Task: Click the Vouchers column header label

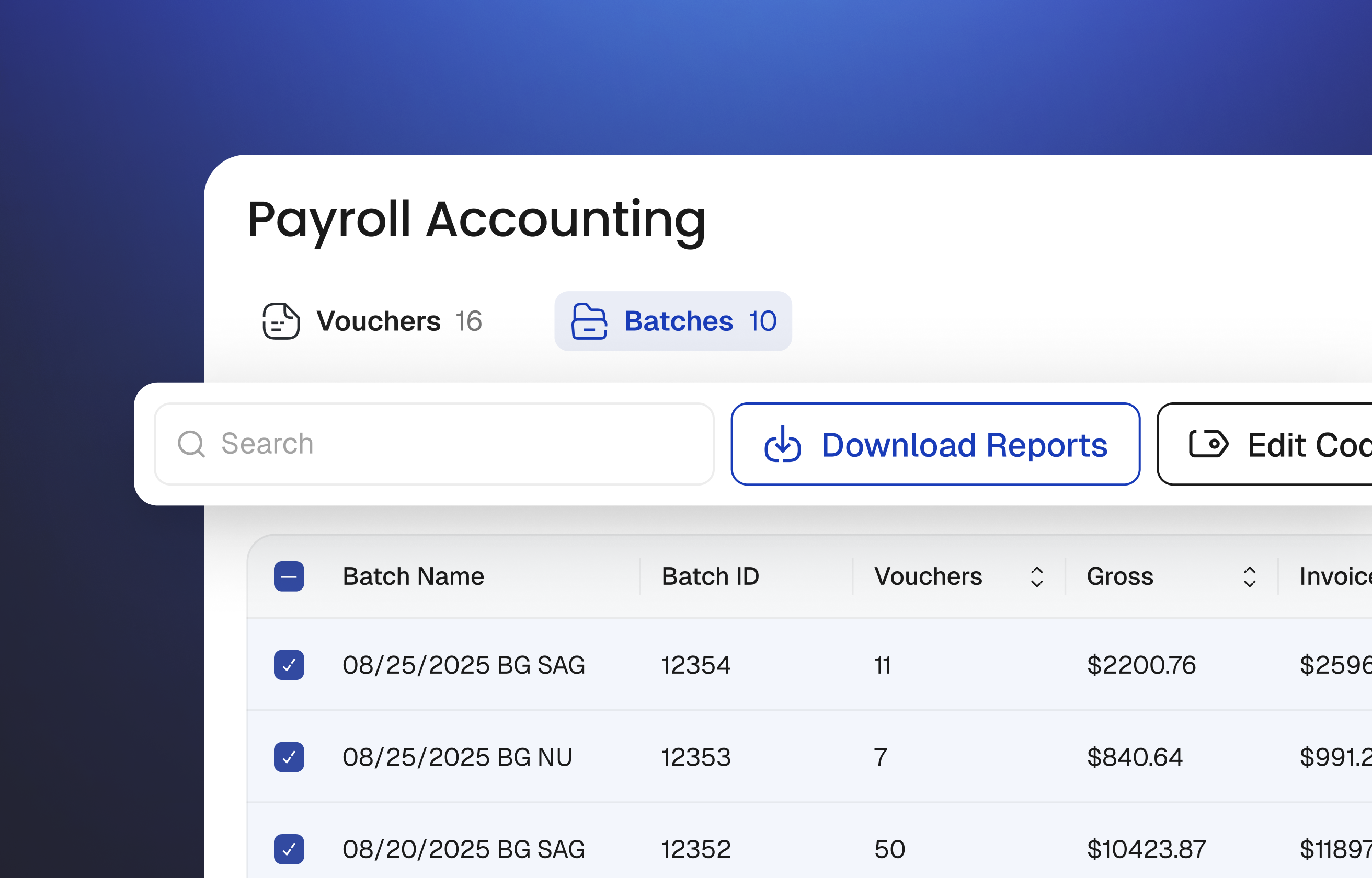Action: coord(929,576)
